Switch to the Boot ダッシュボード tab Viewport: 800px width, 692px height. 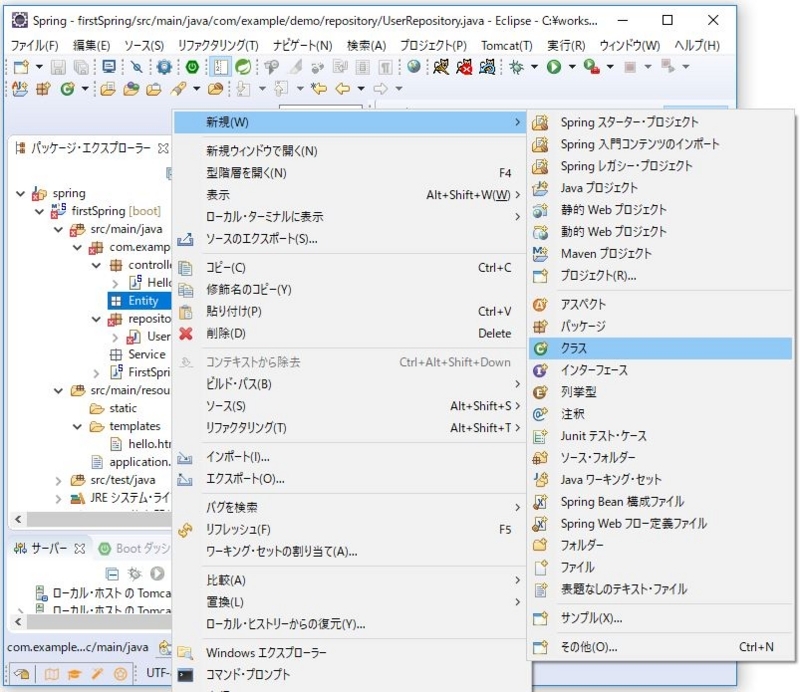tap(134, 549)
